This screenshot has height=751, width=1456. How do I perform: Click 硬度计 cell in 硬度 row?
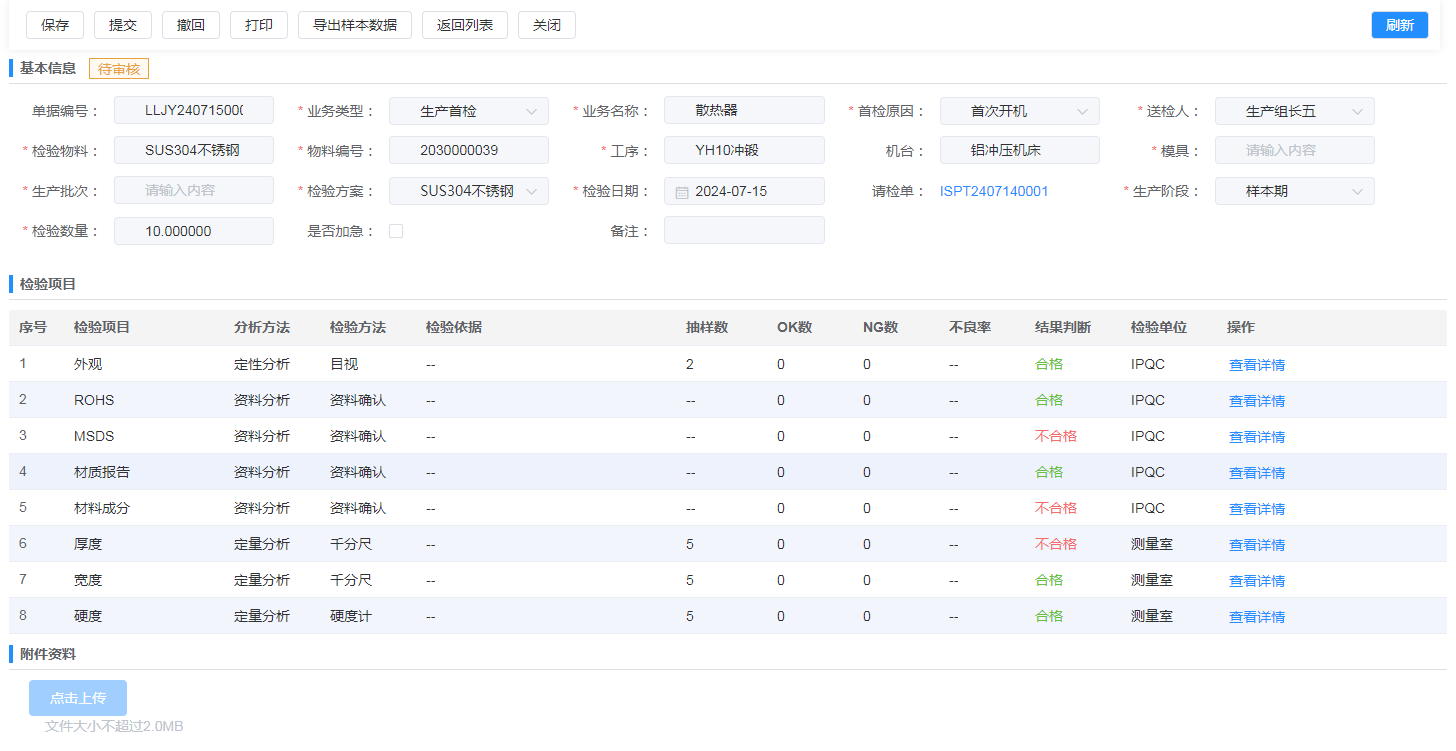pos(351,616)
